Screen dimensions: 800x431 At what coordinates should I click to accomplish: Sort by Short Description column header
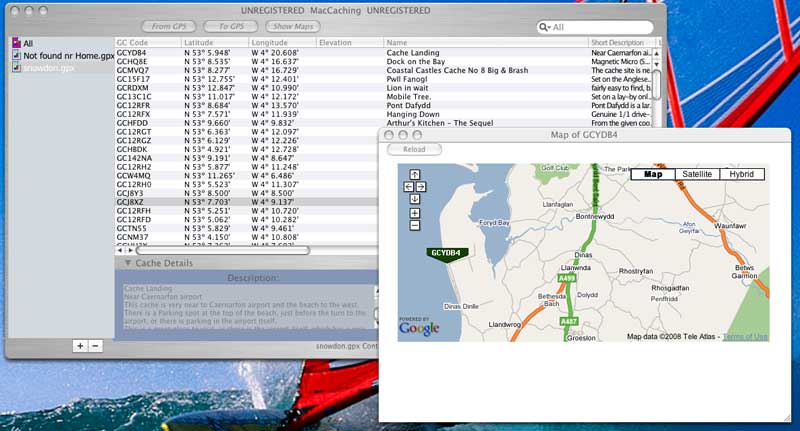click(x=622, y=43)
